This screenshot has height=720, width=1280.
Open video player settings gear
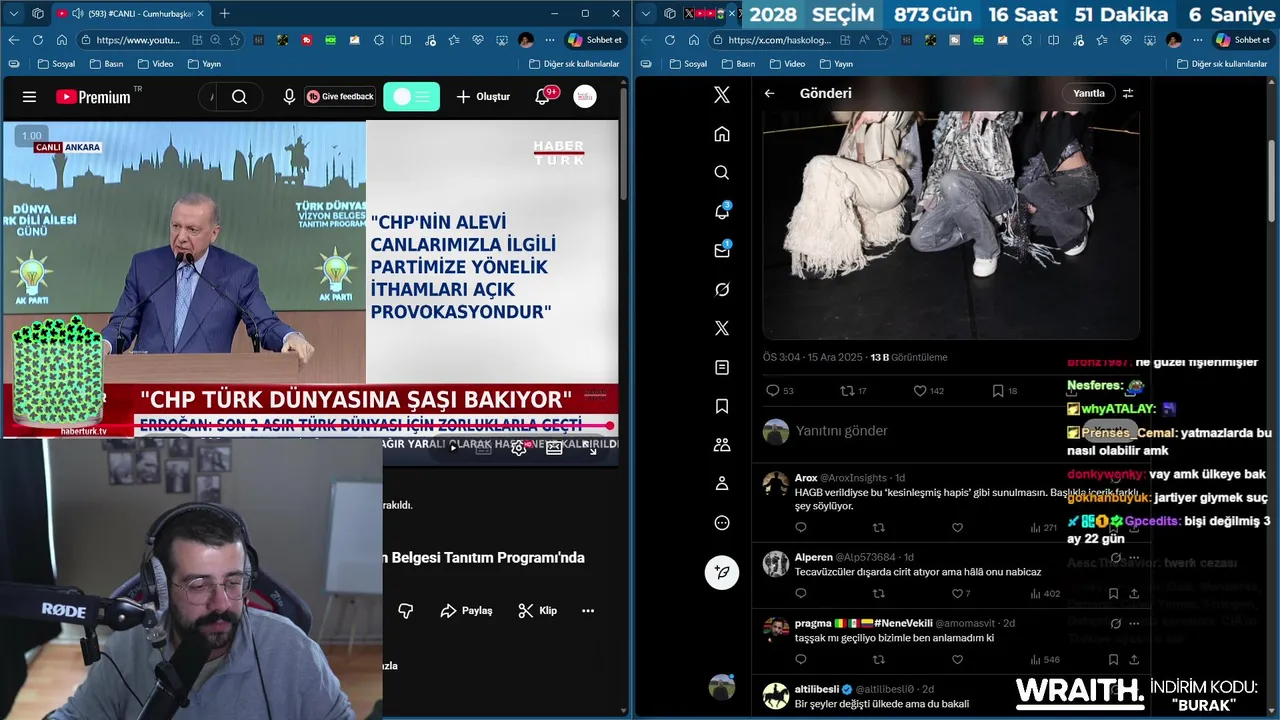point(518,449)
